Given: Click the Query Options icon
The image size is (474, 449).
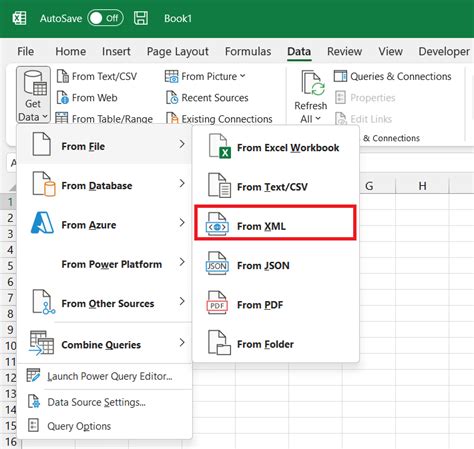Looking at the screenshot, I should pyautogui.click(x=33, y=425).
